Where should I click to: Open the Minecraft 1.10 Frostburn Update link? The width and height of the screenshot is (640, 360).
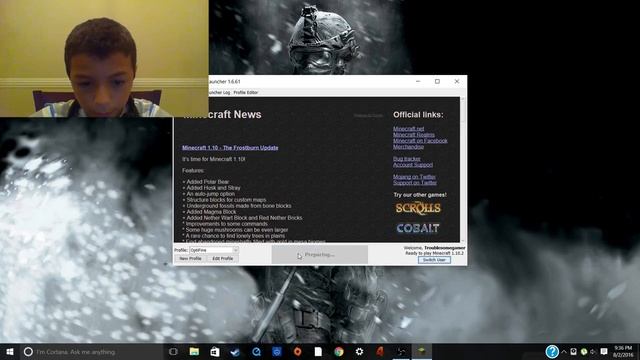tap(230, 148)
